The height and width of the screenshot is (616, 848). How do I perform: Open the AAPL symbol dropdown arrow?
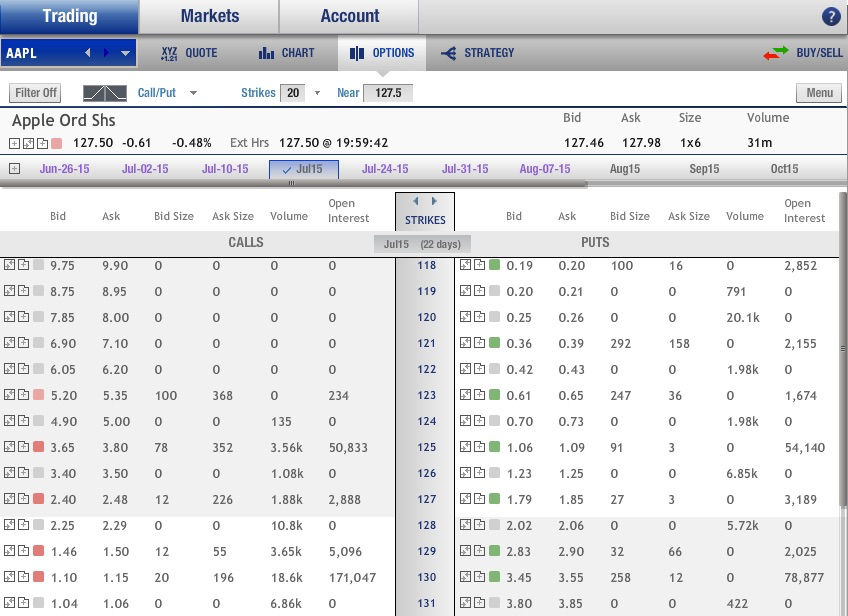[125, 53]
